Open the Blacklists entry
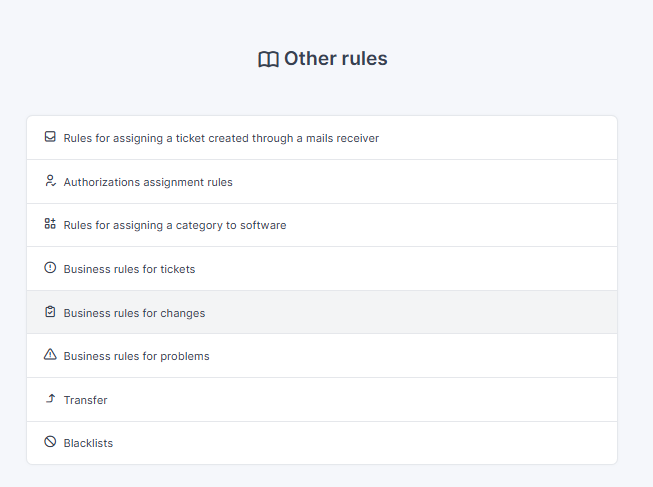This screenshot has height=487, width=653. click(88, 443)
